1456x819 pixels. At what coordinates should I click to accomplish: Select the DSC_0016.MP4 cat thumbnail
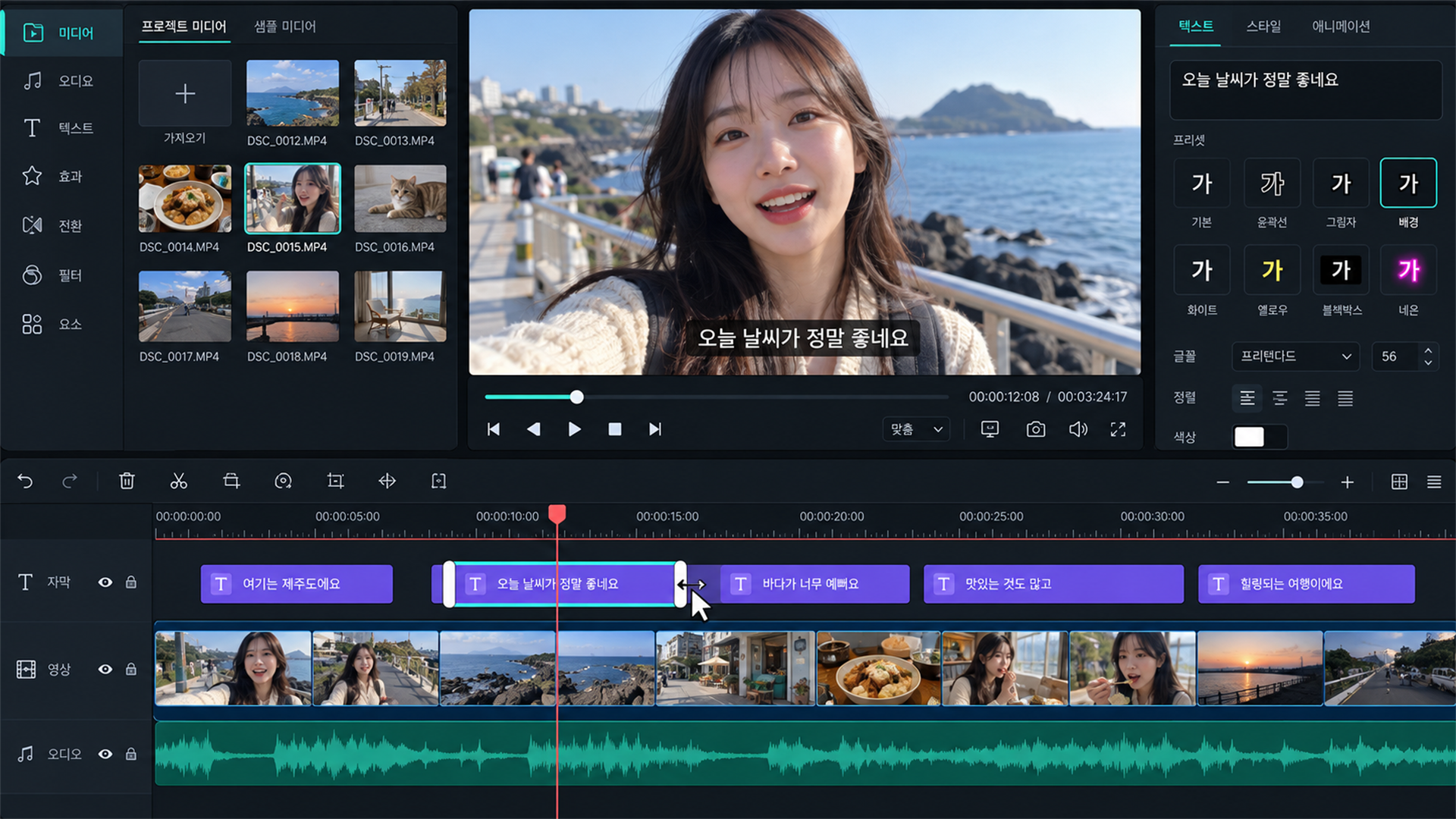(x=400, y=199)
